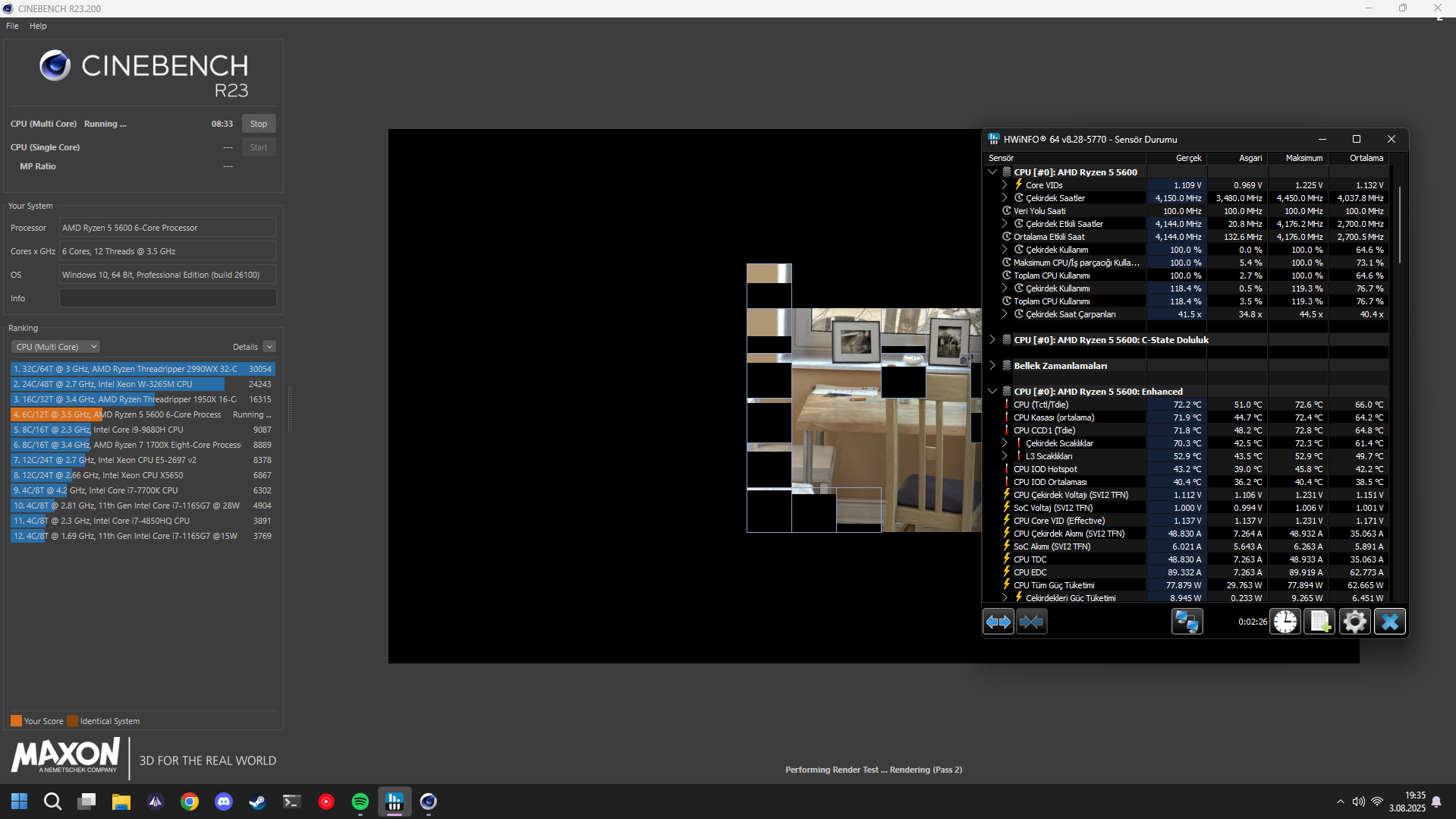
Task: Select the CPU TDC sensor row
Action: (x=1186, y=559)
